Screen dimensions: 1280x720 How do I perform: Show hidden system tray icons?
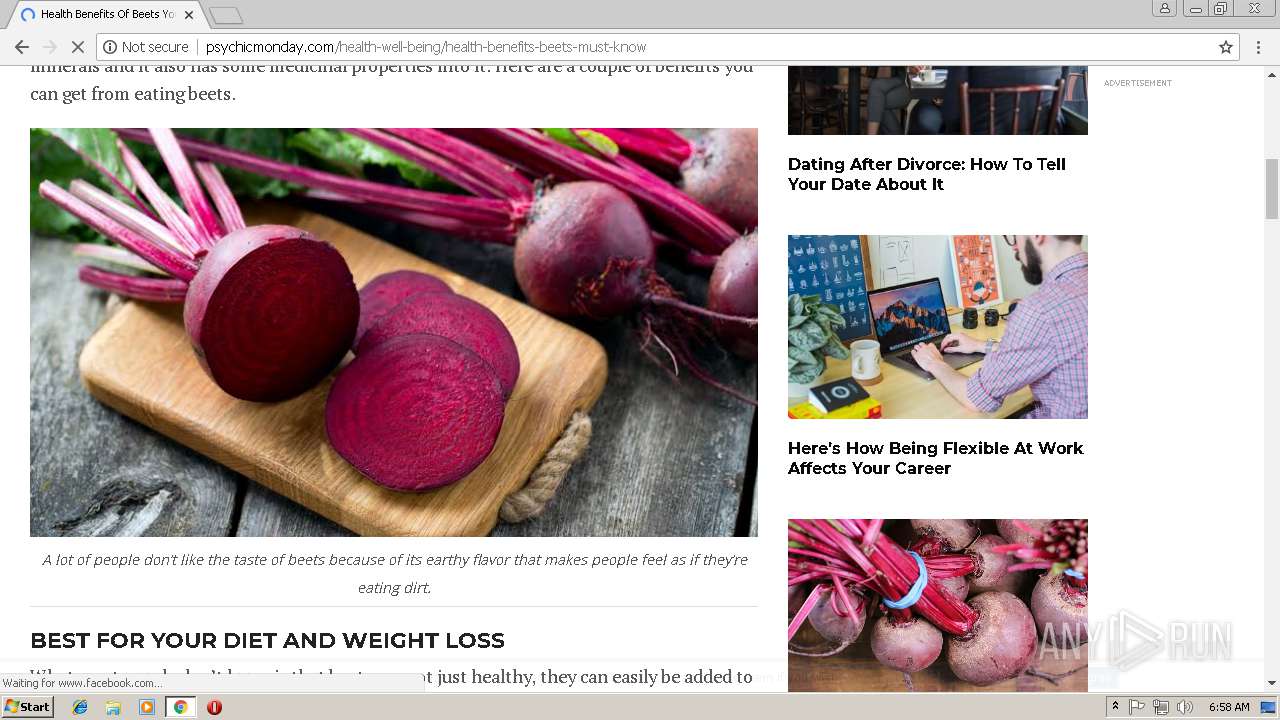(1115, 707)
